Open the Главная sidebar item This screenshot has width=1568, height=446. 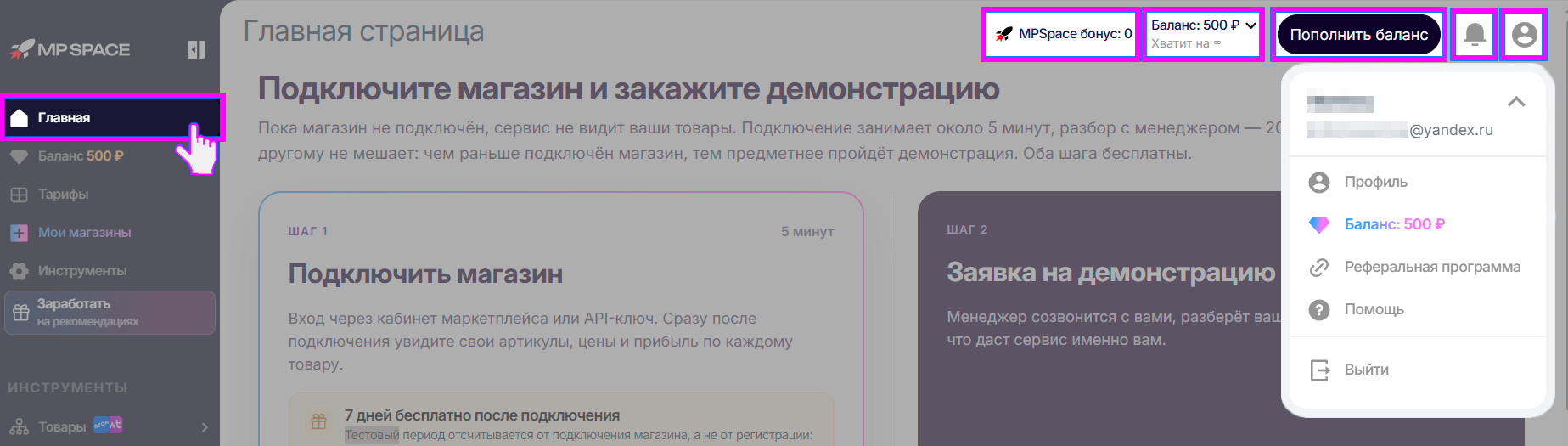(x=112, y=117)
